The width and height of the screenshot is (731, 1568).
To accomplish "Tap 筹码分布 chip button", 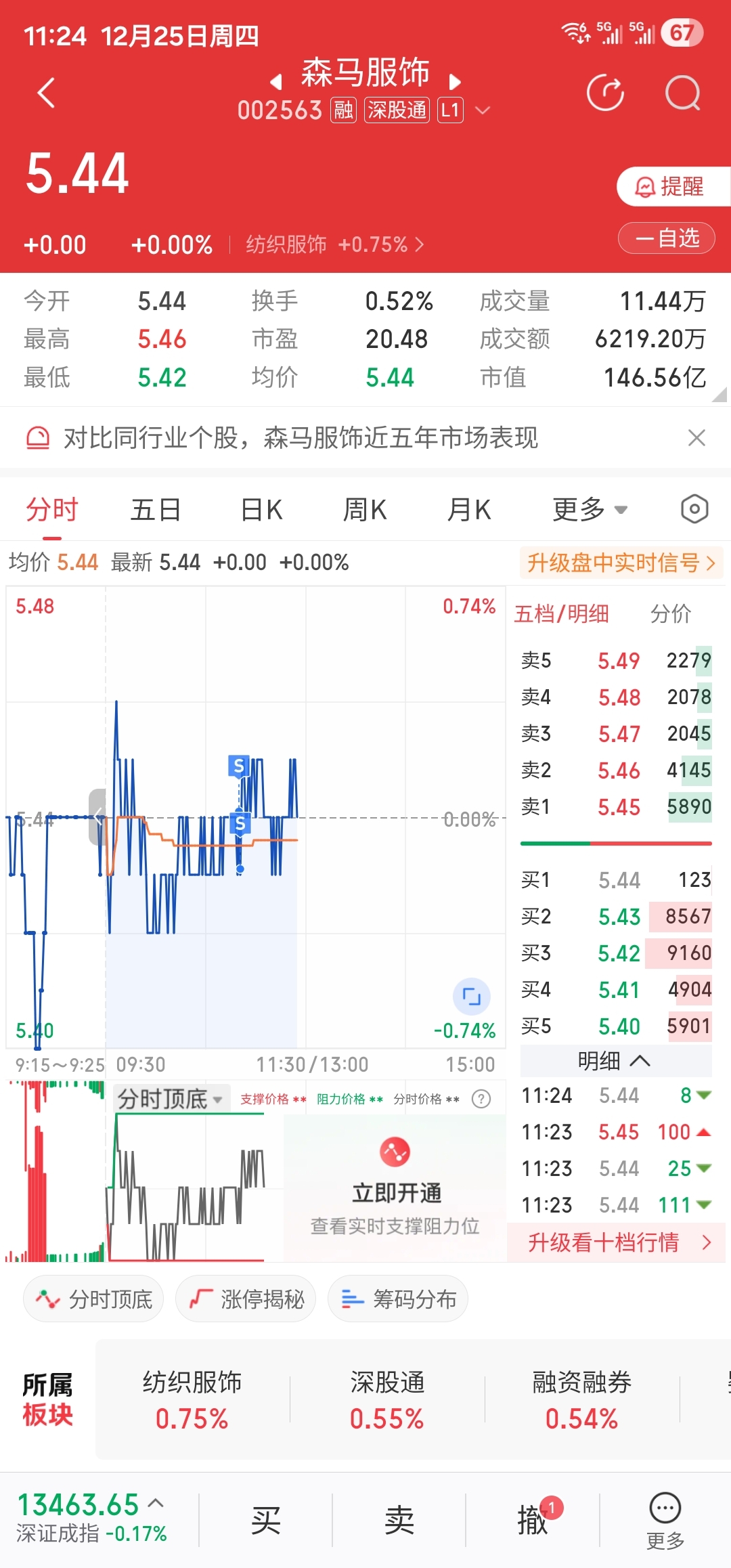I will click(398, 1299).
